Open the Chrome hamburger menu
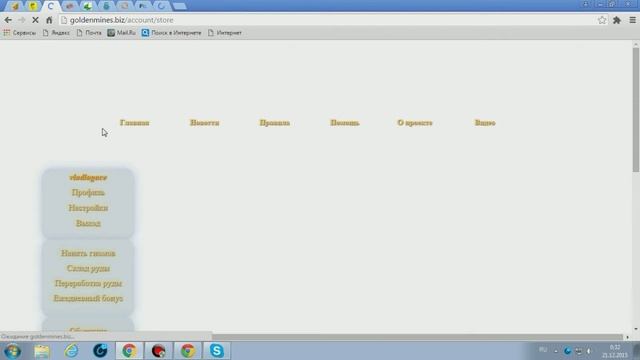This screenshot has height=360, width=640. 632,20
